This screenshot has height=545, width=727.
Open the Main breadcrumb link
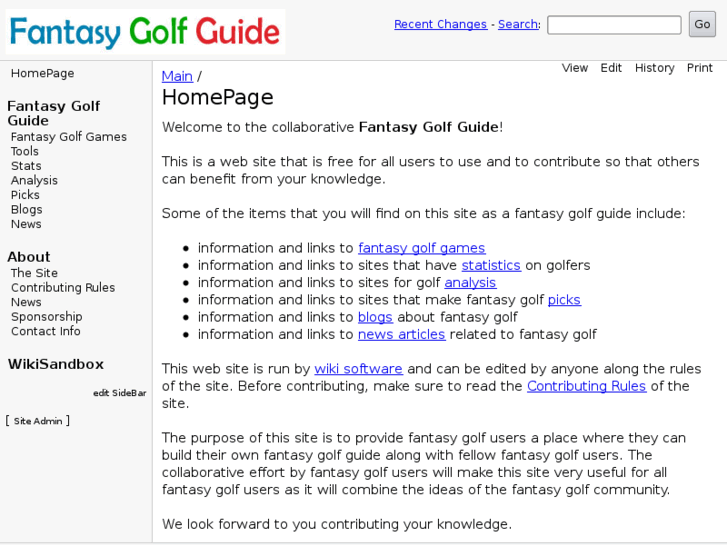177,76
